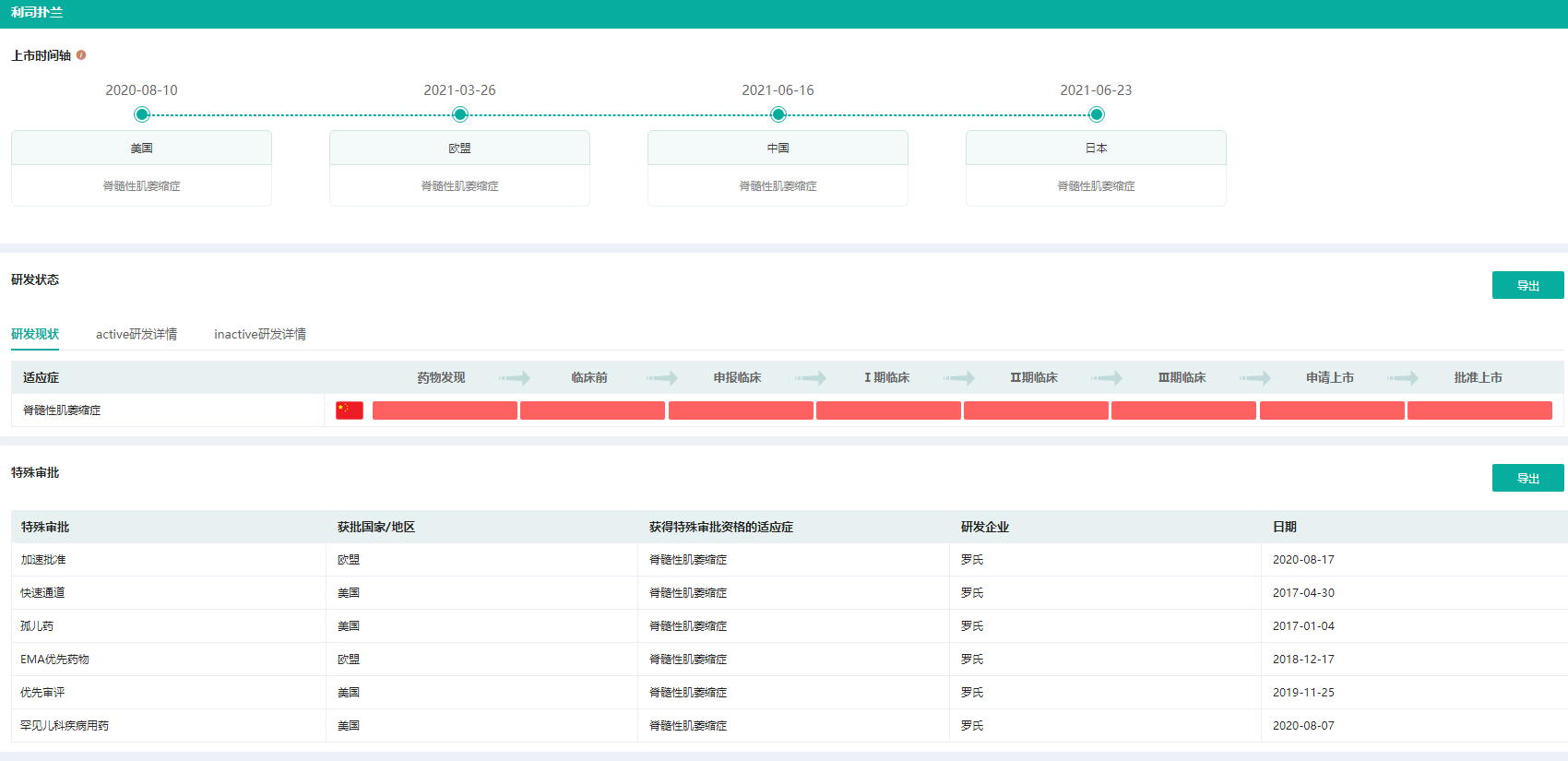
Task: Click the 美国 timeline card
Action: tap(141, 168)
